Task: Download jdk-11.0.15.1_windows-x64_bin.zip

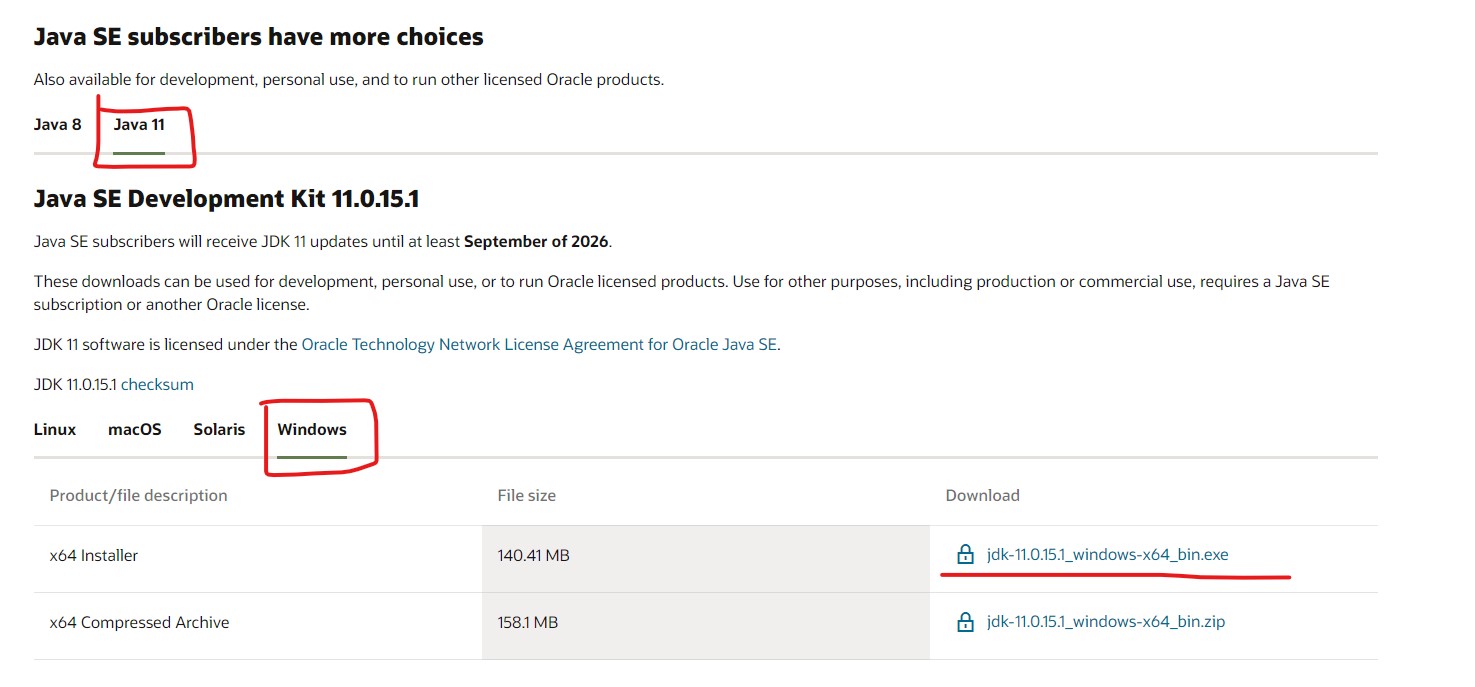Action: pos(1105,622)
